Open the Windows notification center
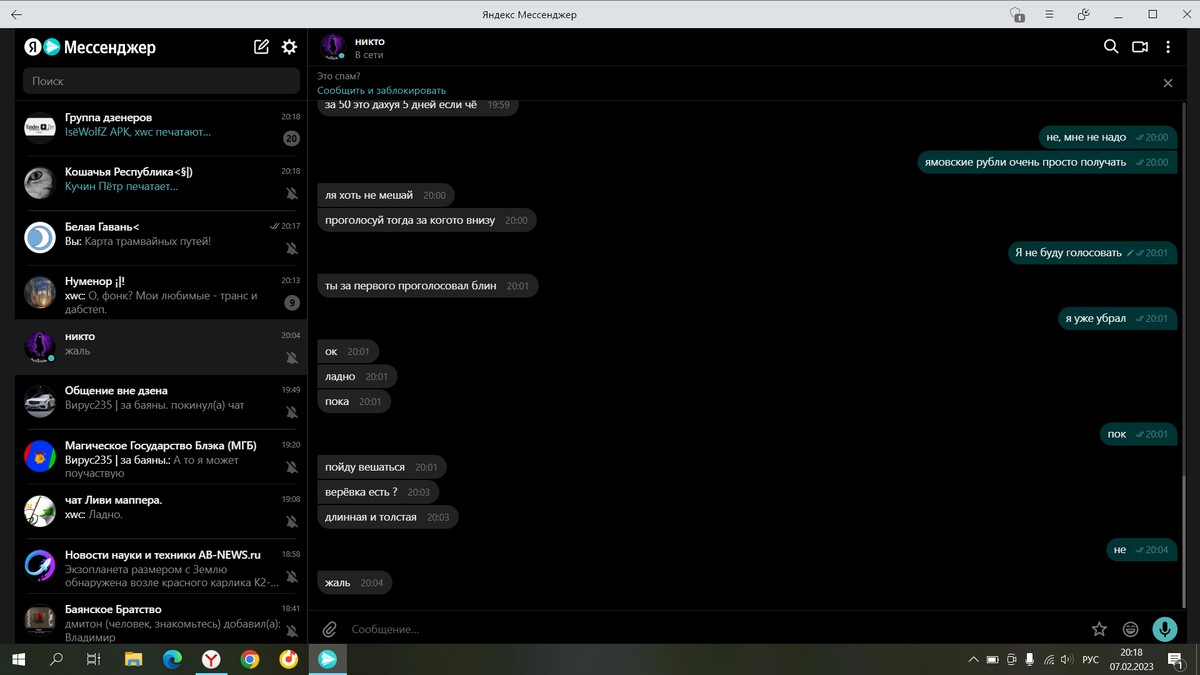Screen dimensions: 1200x675 1175,660
